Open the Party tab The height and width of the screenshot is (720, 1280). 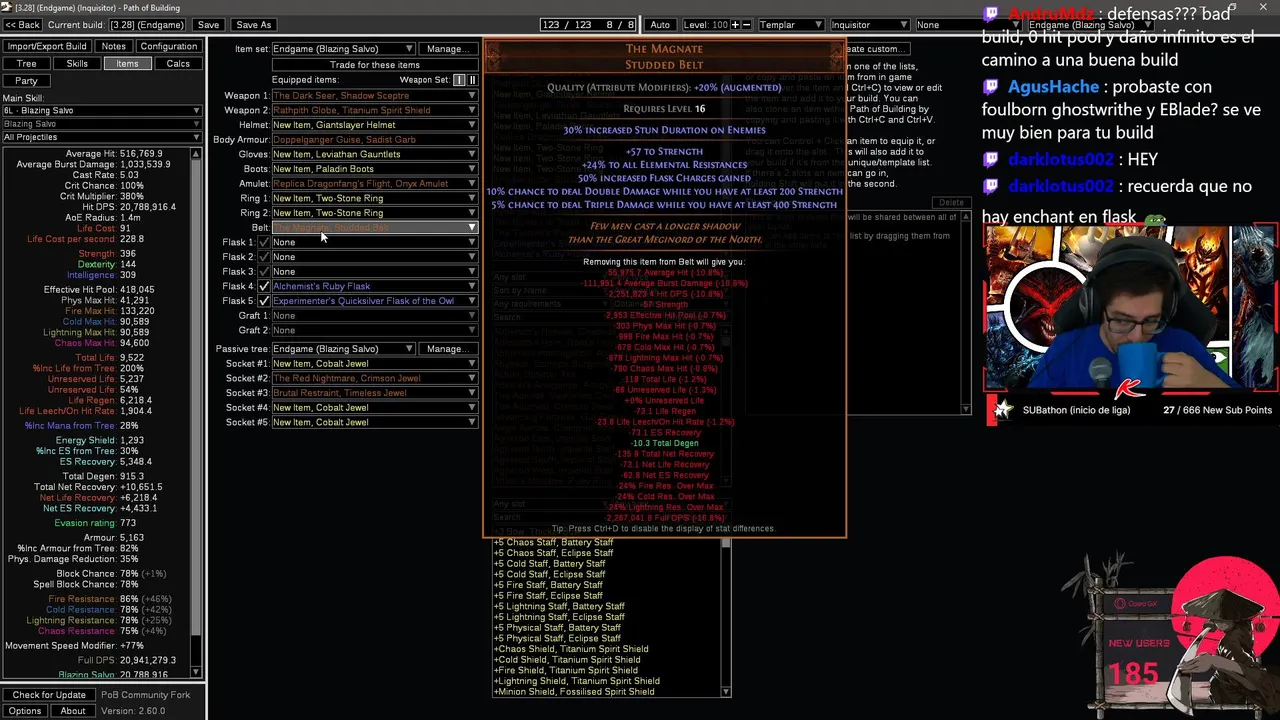pos(26,81)
